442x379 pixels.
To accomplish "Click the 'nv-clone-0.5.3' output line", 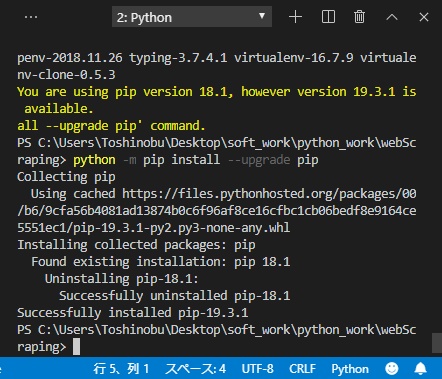I will [x=66, y=75].
